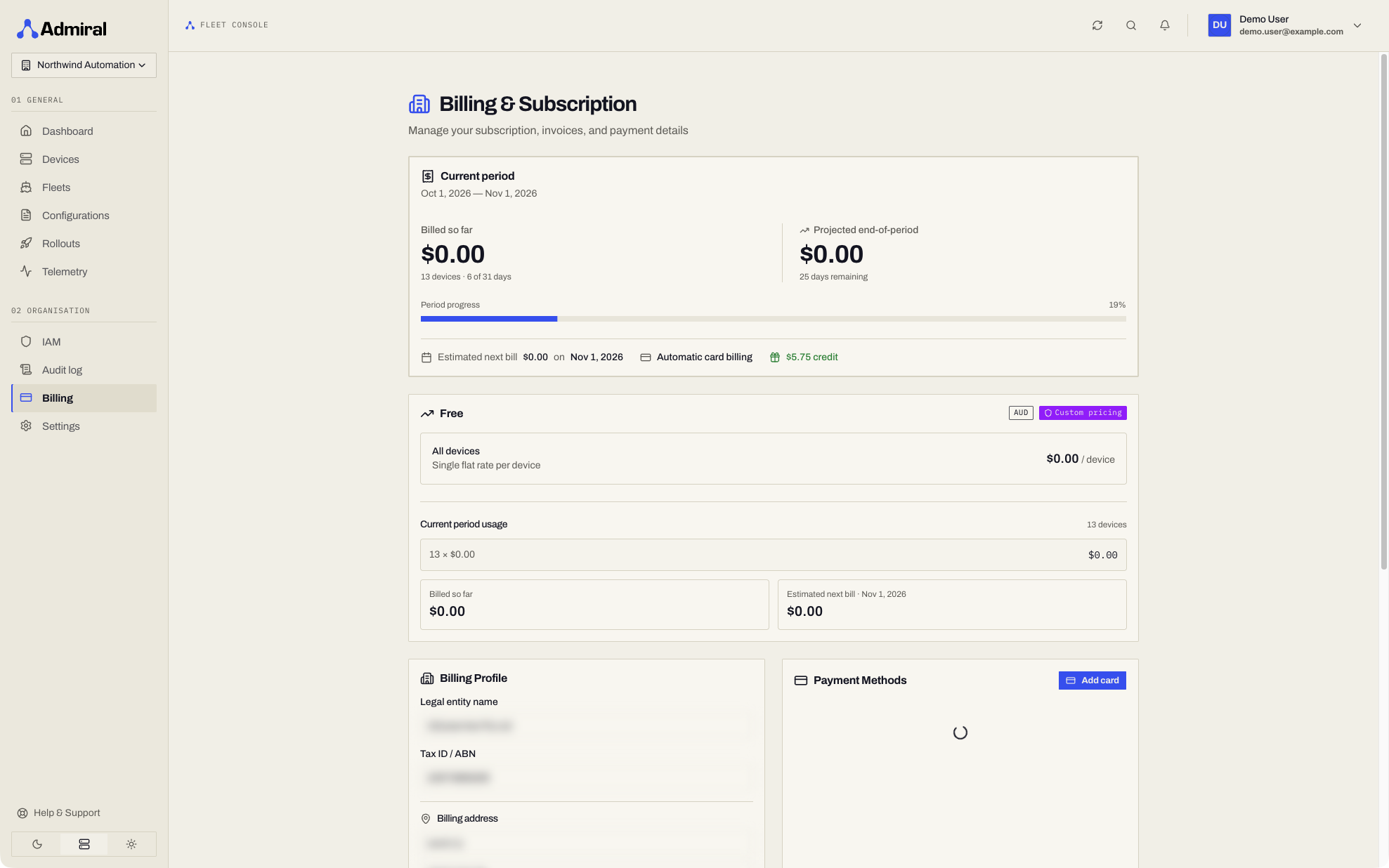Click the Rollouts rocket icon

coord(26,244)
